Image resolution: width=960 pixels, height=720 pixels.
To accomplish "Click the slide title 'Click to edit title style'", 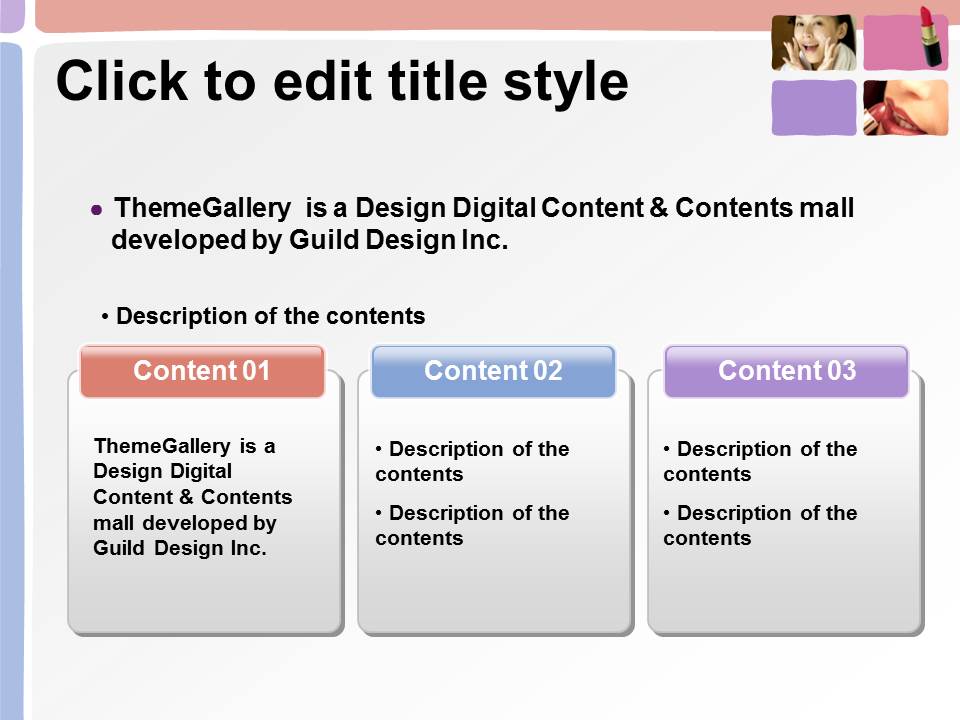I will point(342,82).
